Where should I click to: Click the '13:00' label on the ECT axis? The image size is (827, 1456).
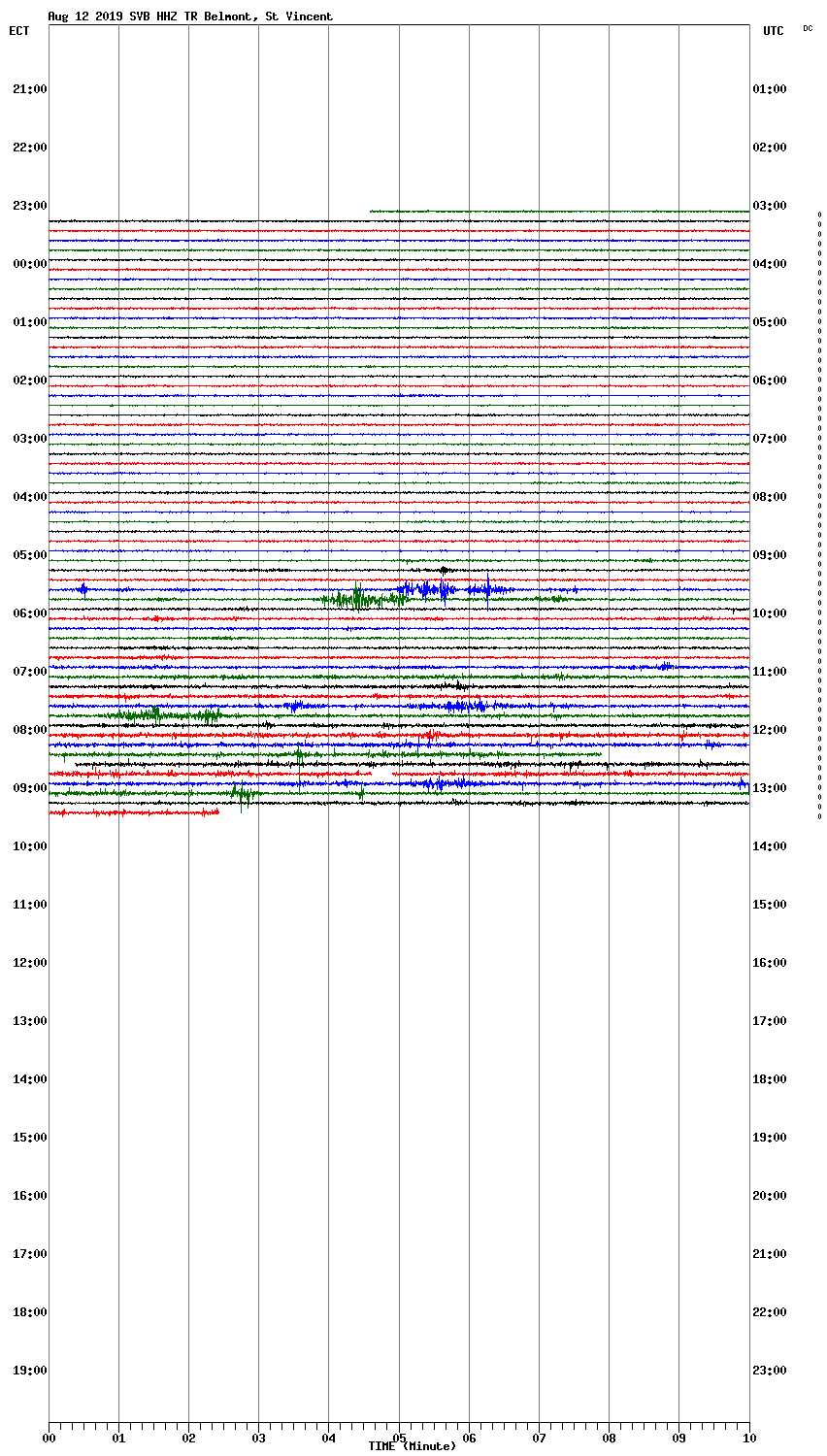[30, 1021]
